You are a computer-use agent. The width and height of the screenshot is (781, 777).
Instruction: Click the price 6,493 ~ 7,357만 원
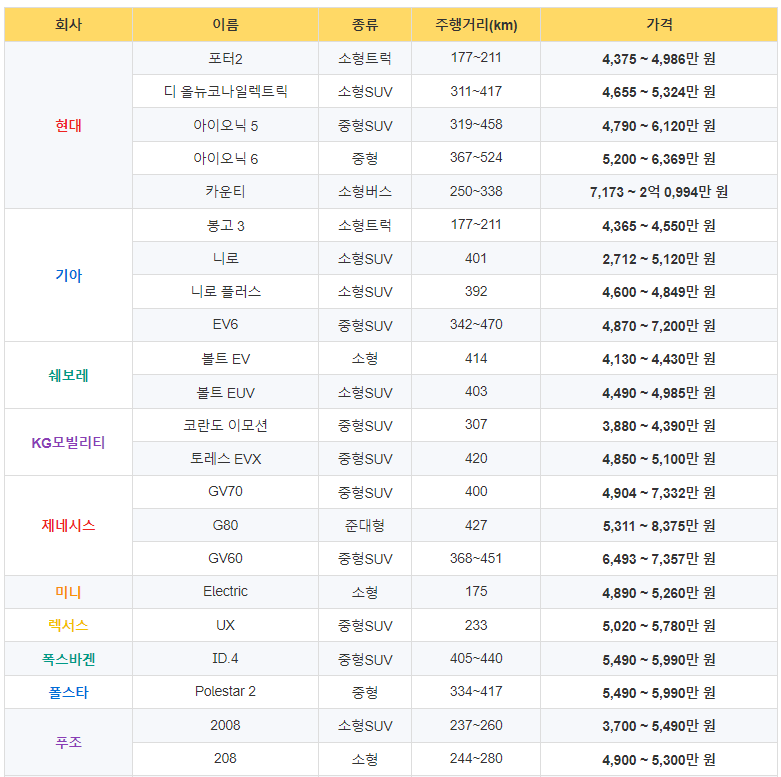pos(659,559)
